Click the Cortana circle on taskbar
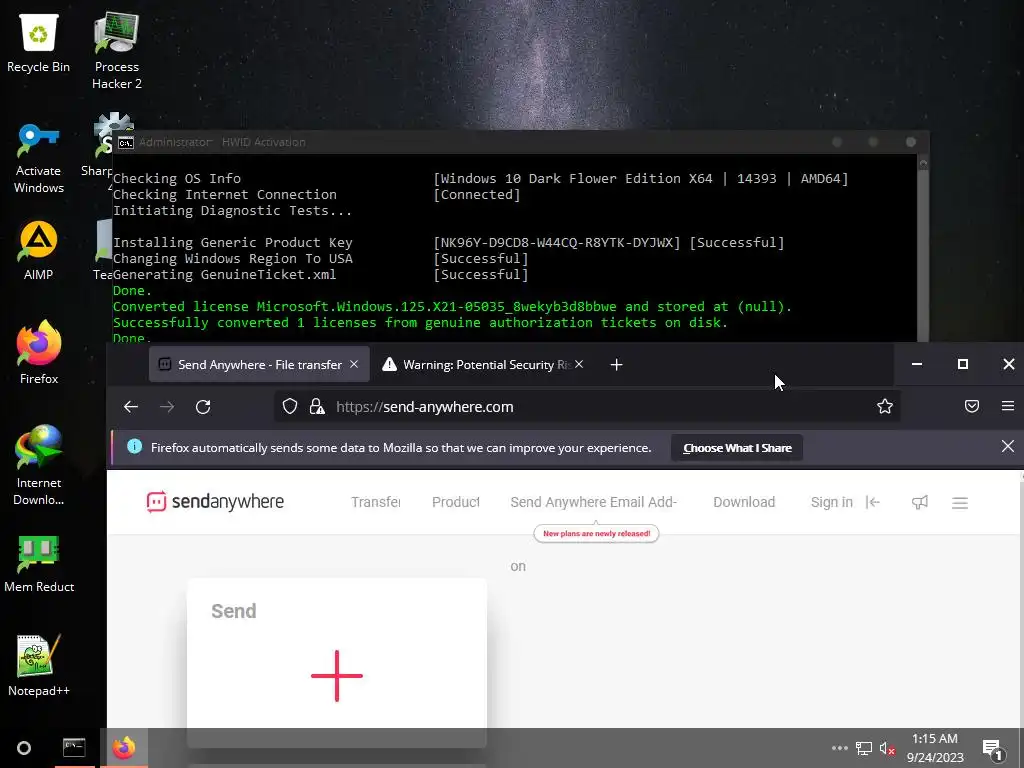Image resolution: width=1024 pixels, height=768 pixels. click(24, 748)
